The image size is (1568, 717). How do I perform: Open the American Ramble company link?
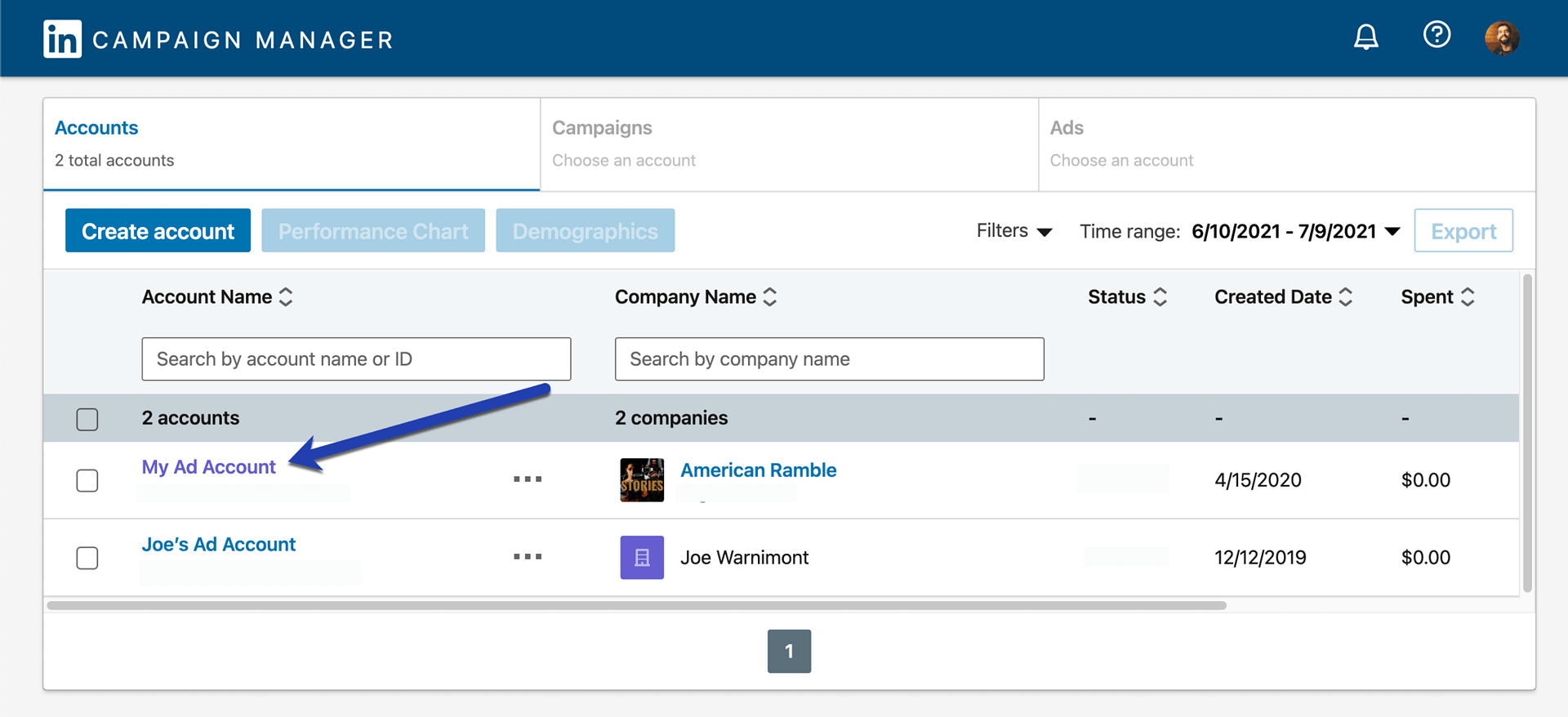point(759,470)
